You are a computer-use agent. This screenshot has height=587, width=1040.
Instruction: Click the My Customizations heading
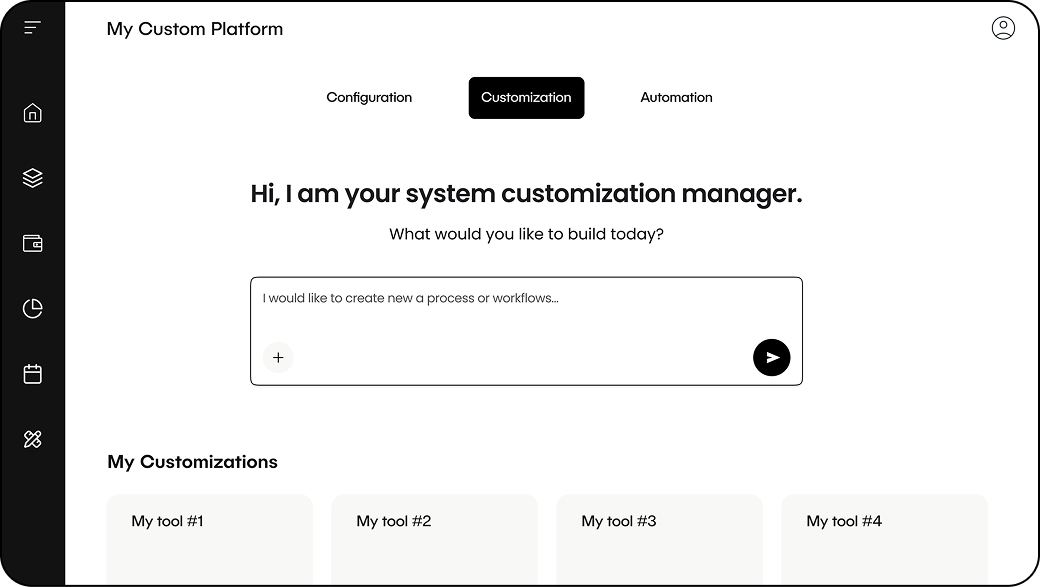pos(192,462)
